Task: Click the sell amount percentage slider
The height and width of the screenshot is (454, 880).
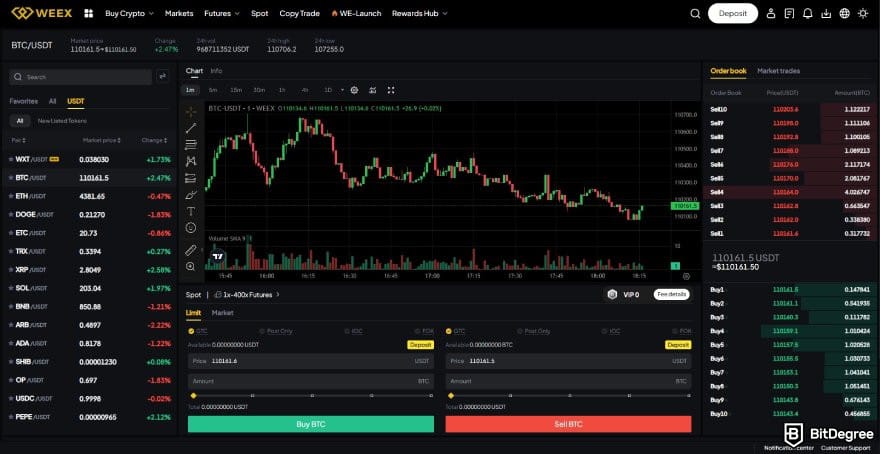Action: 570,396
